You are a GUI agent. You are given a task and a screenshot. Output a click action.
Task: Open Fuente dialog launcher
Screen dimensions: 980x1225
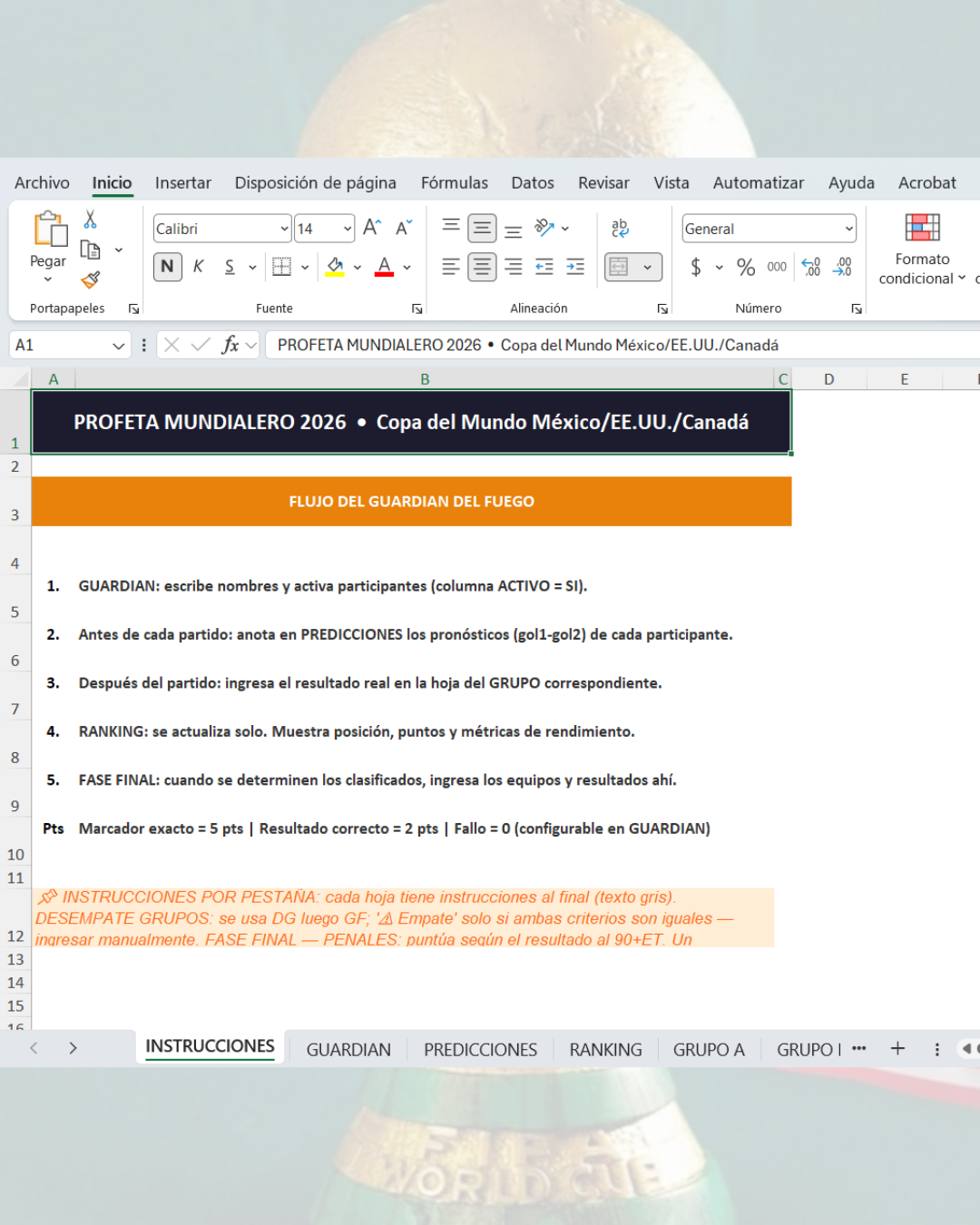point(417,309)
